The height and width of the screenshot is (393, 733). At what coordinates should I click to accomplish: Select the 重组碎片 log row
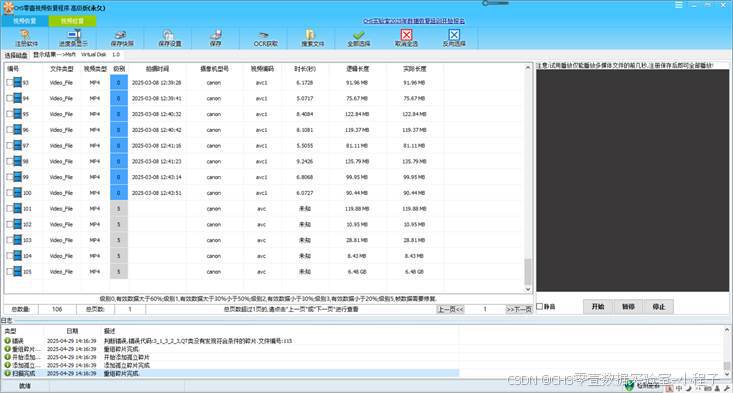(231, 349)
